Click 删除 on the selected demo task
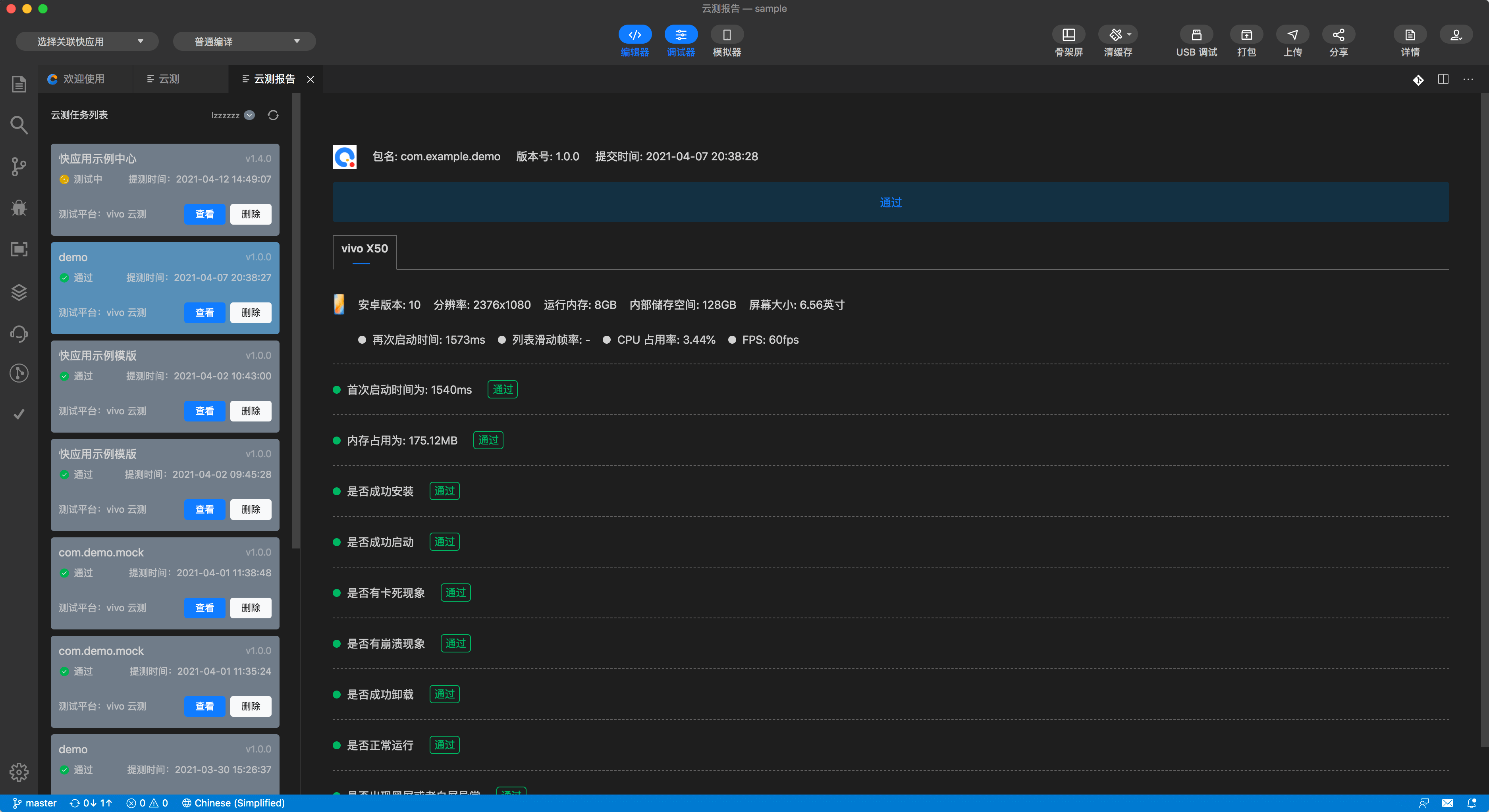 [250, 313]
